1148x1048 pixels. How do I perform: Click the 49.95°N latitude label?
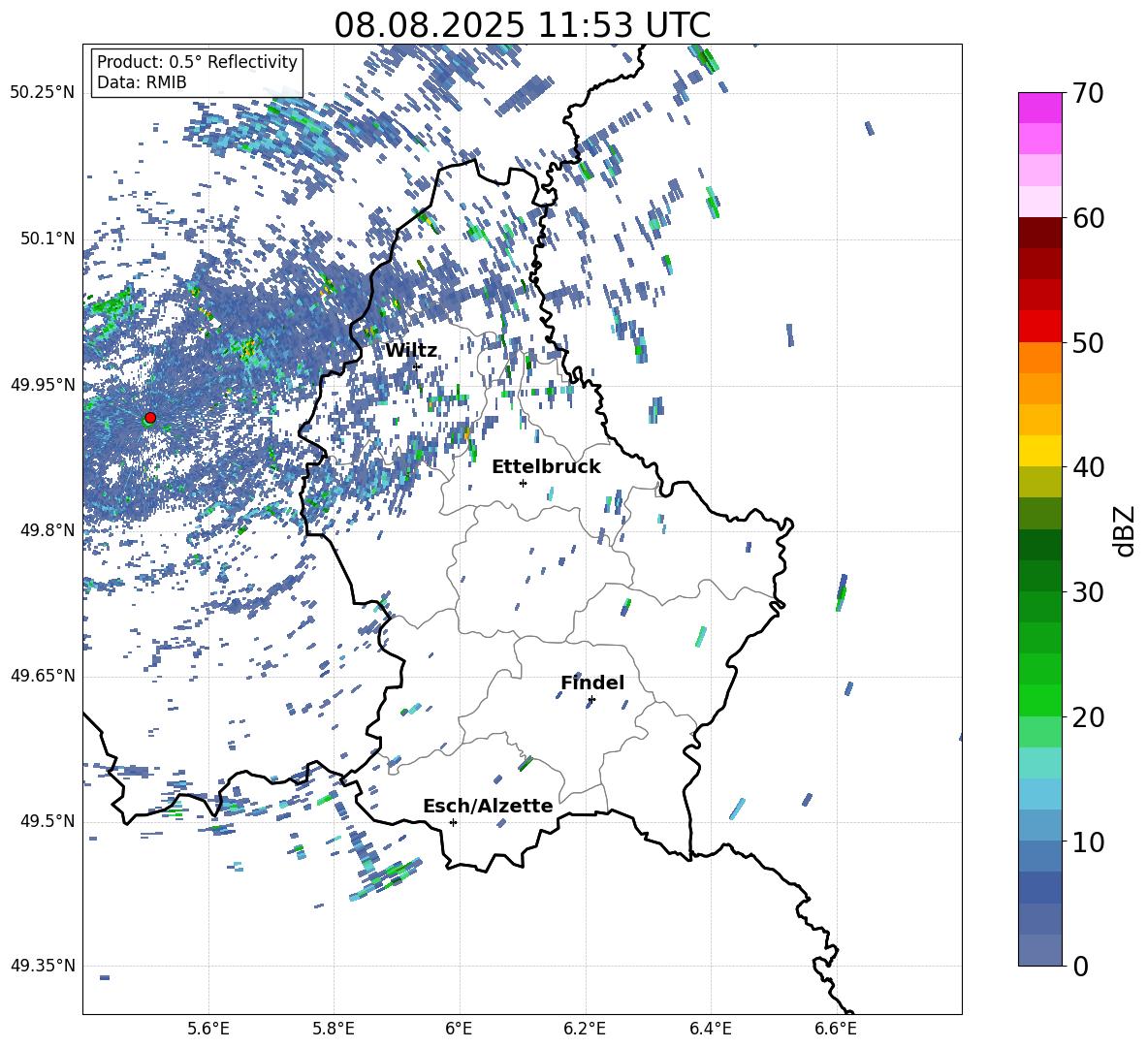pos(43,384)
